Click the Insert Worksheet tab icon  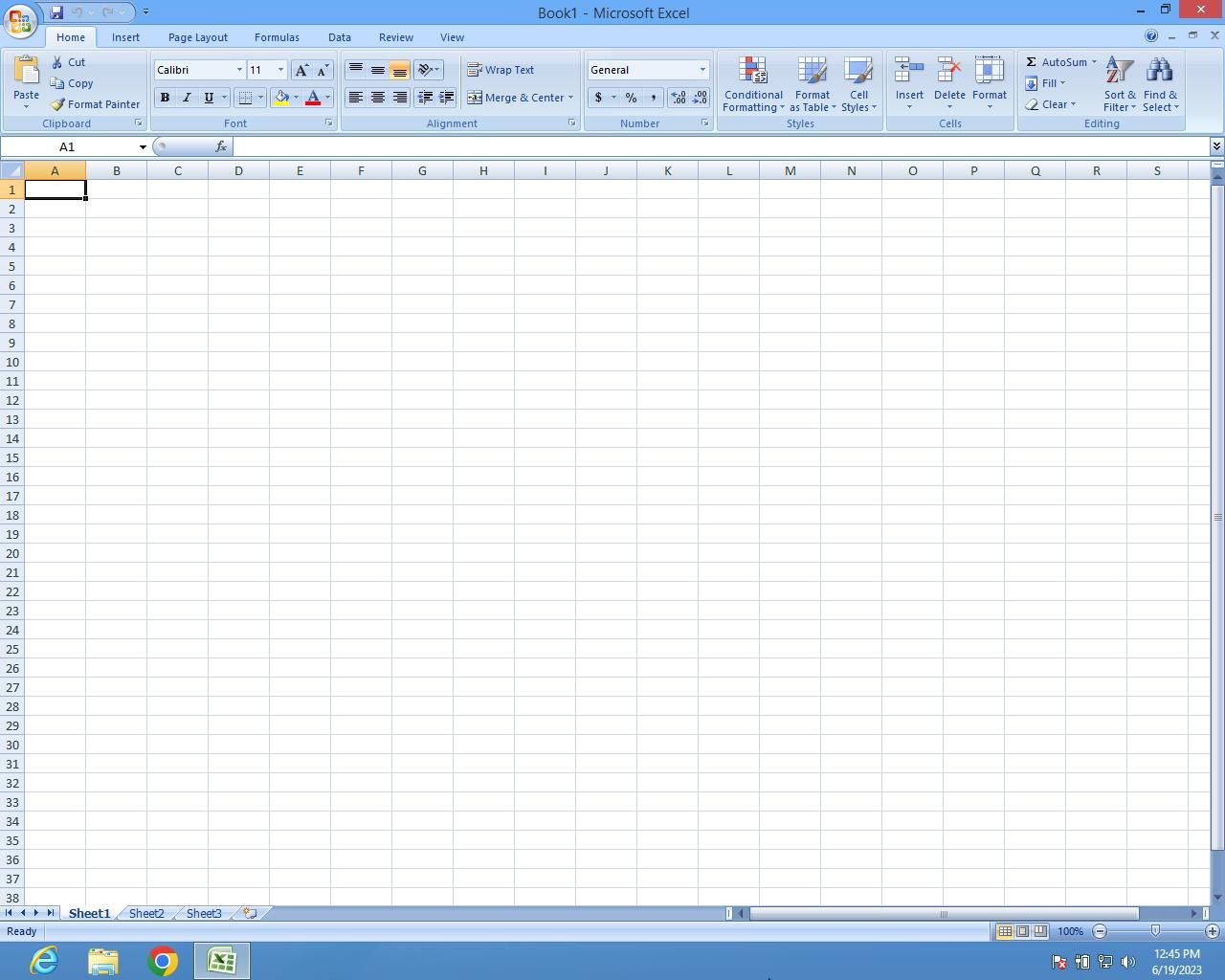pyautogui.click(x=250, y=913)
